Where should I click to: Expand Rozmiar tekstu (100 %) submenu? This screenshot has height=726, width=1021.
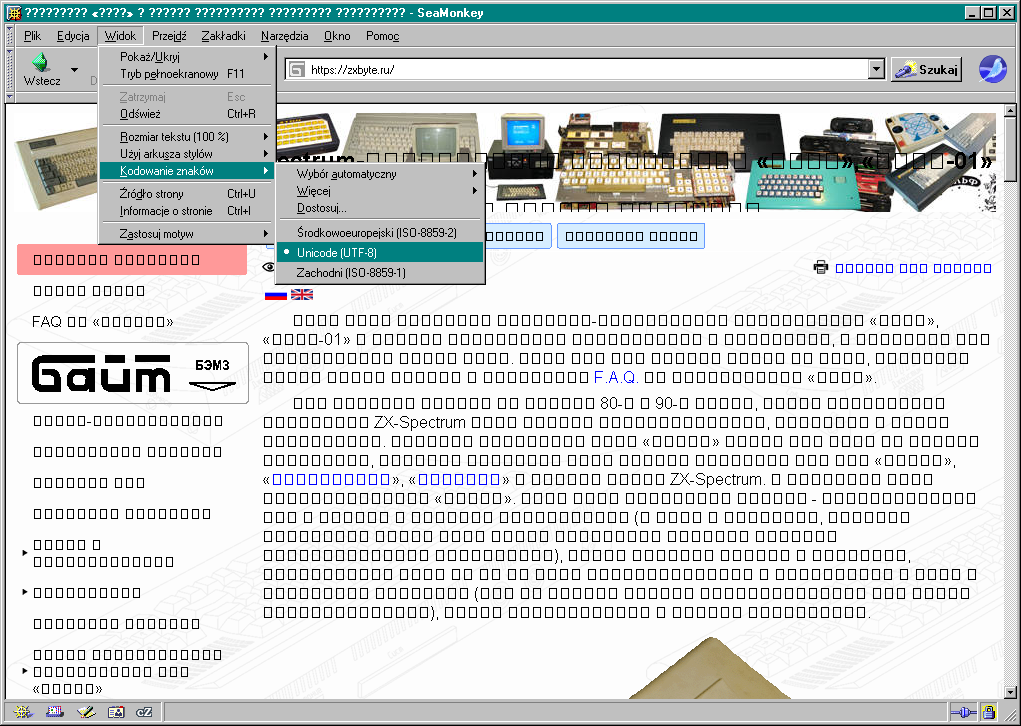coord(188,137)
